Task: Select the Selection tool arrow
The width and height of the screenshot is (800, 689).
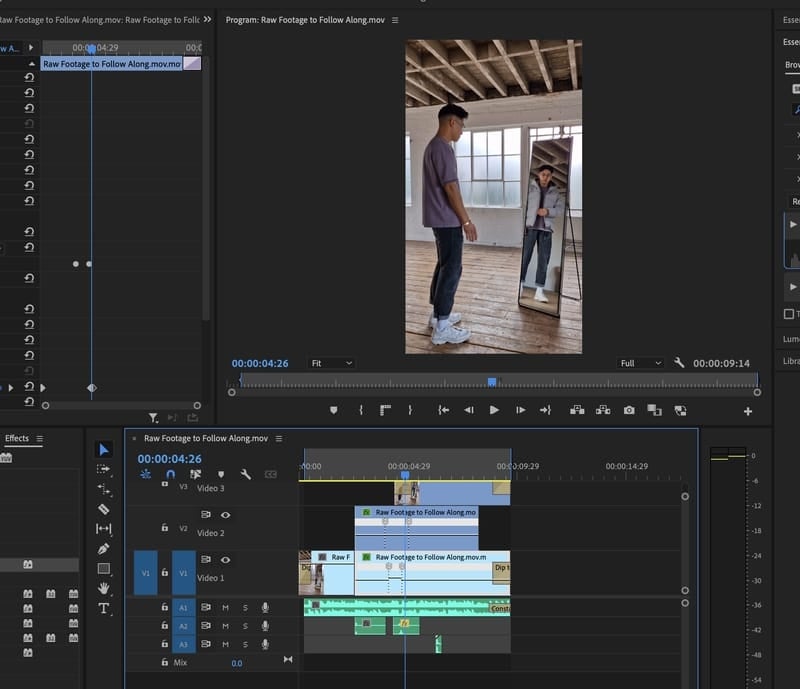Action: click(104, 449)
